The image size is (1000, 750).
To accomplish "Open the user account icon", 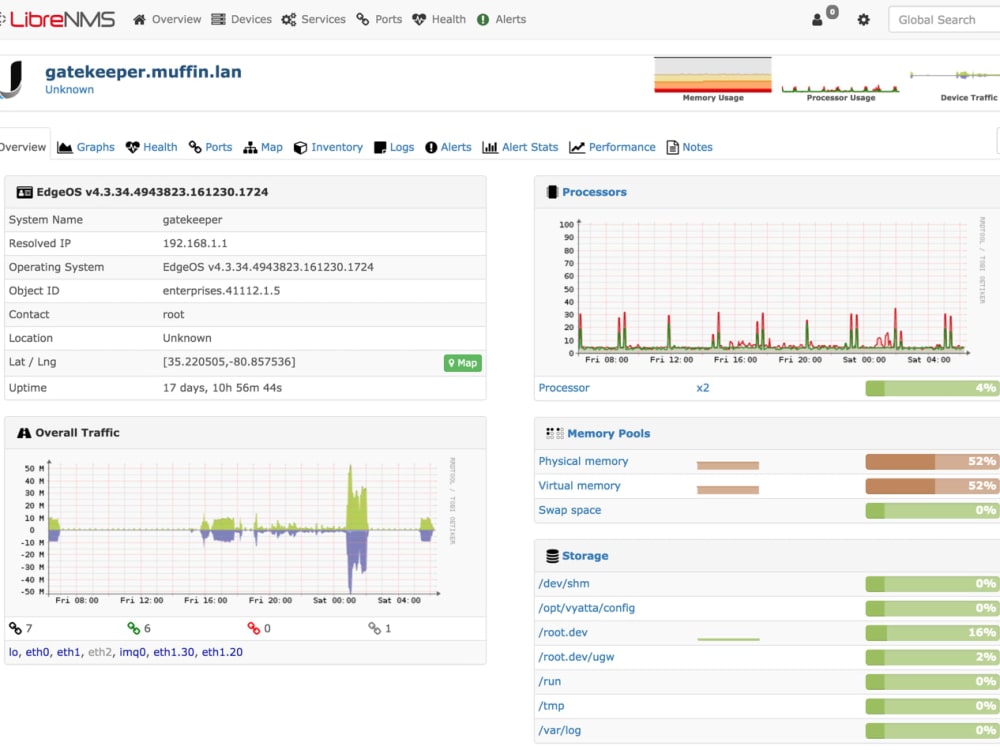I will point(817,20).
